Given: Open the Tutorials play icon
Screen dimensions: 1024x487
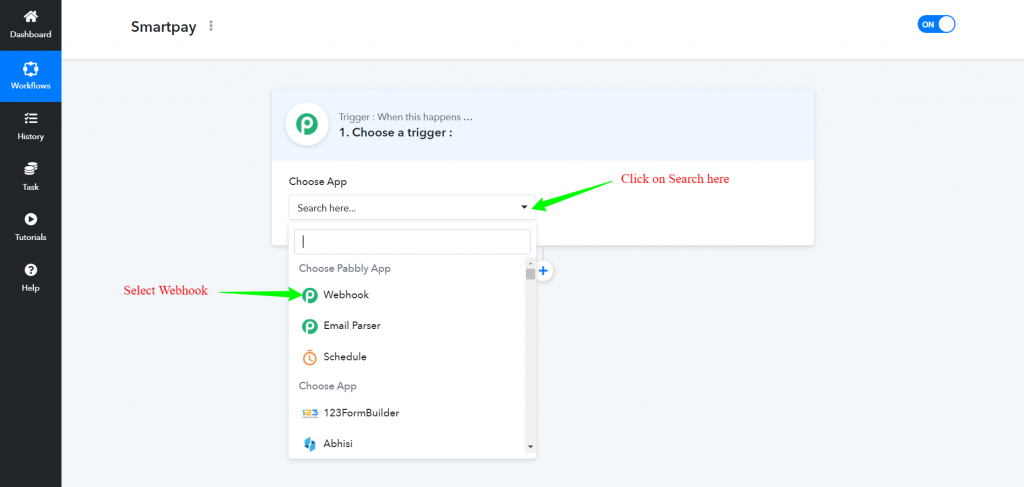Looking at the screenshot, I should tap(31, 219).
